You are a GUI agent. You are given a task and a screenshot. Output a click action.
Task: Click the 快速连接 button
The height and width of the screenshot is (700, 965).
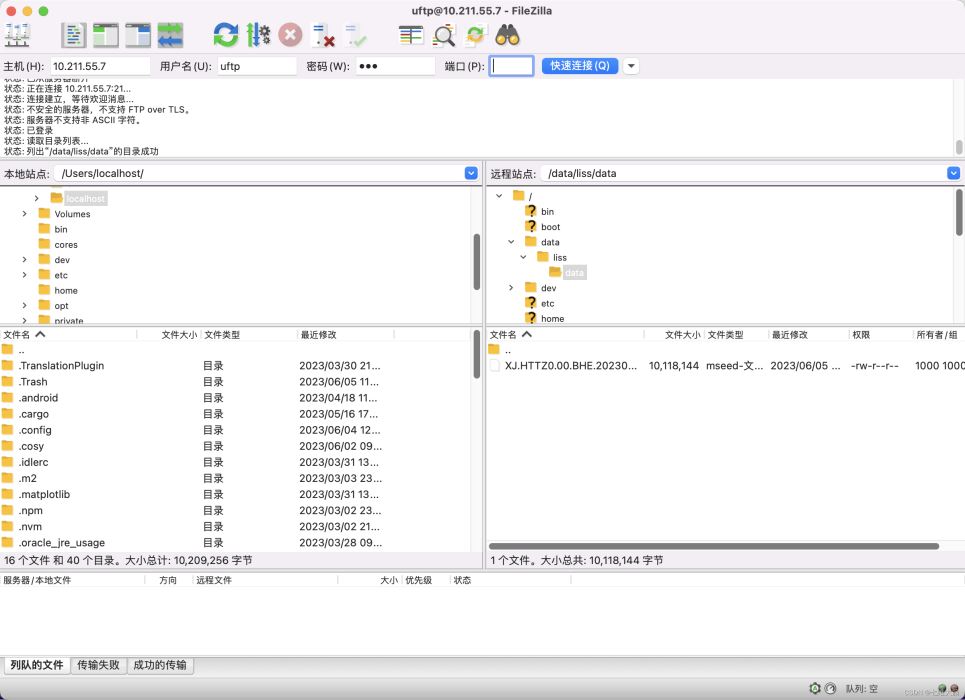click(580, 66)
